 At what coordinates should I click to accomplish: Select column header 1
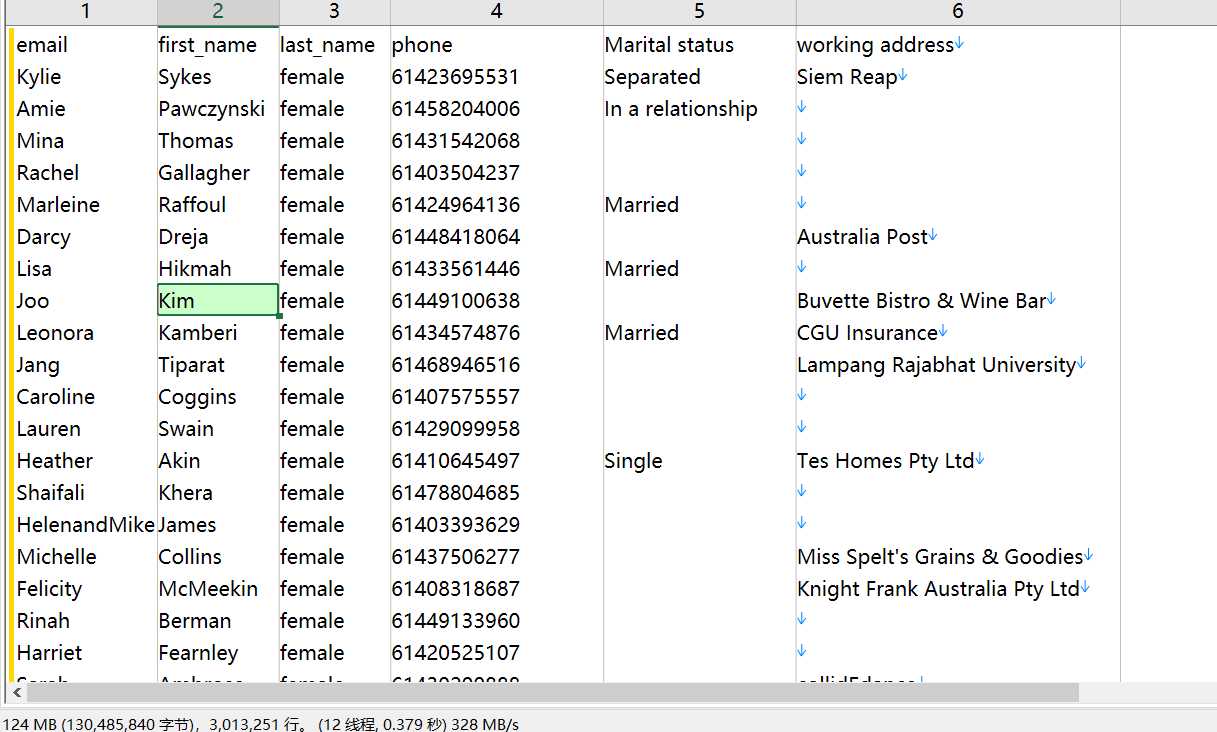[x=85, y=12]
